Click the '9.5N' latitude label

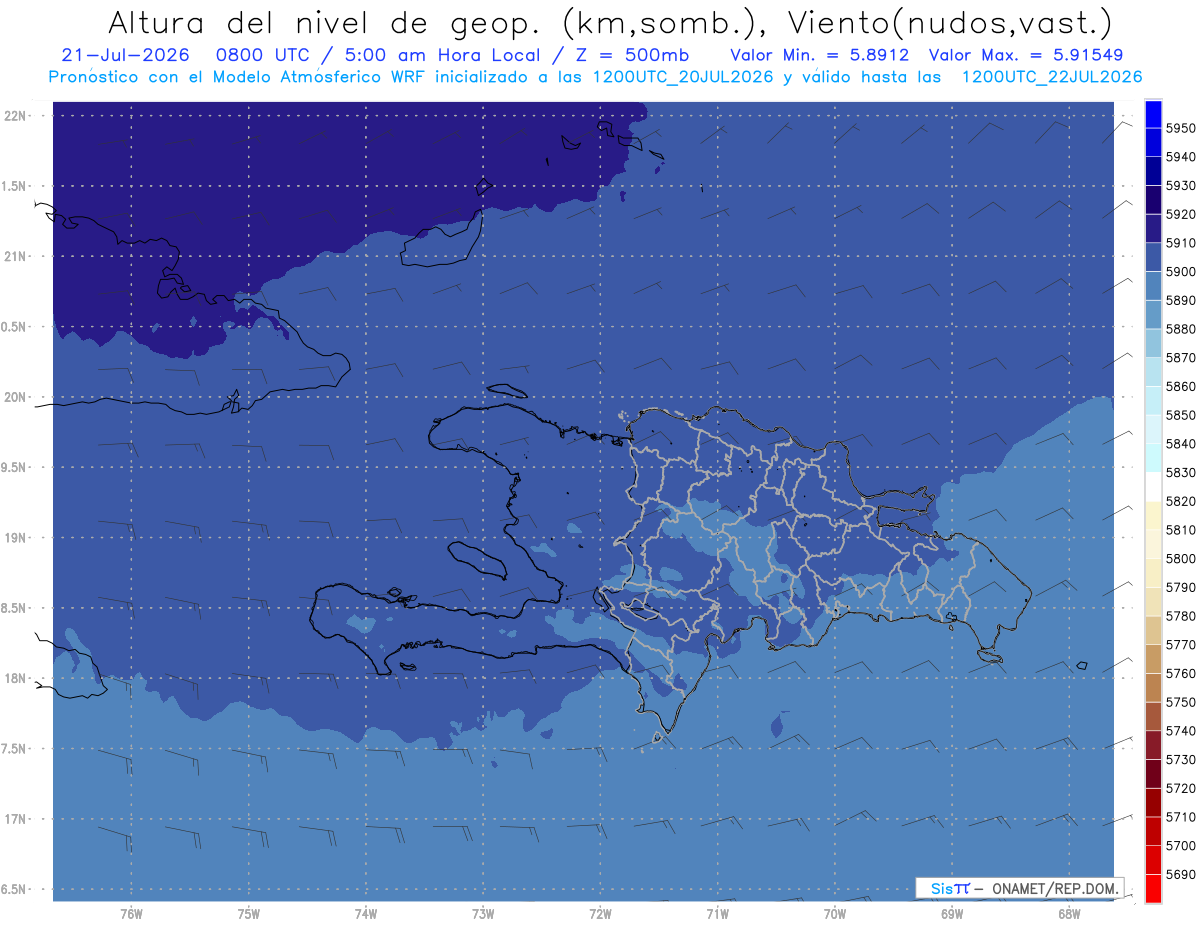(15, 467)
